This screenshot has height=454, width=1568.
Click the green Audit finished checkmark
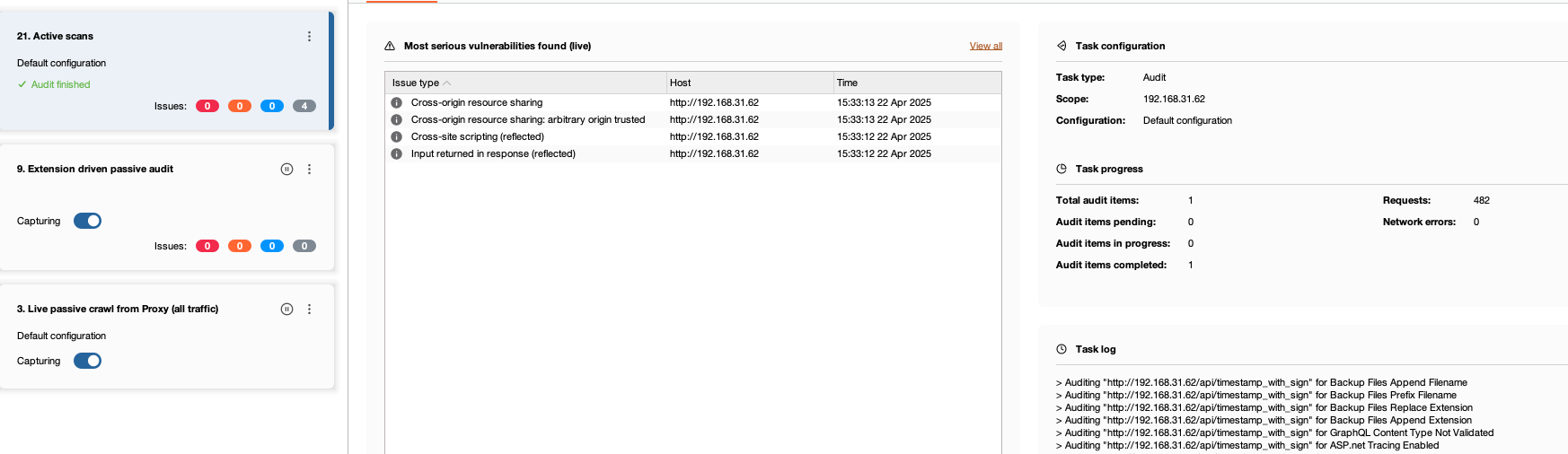[x=22, y=84]
